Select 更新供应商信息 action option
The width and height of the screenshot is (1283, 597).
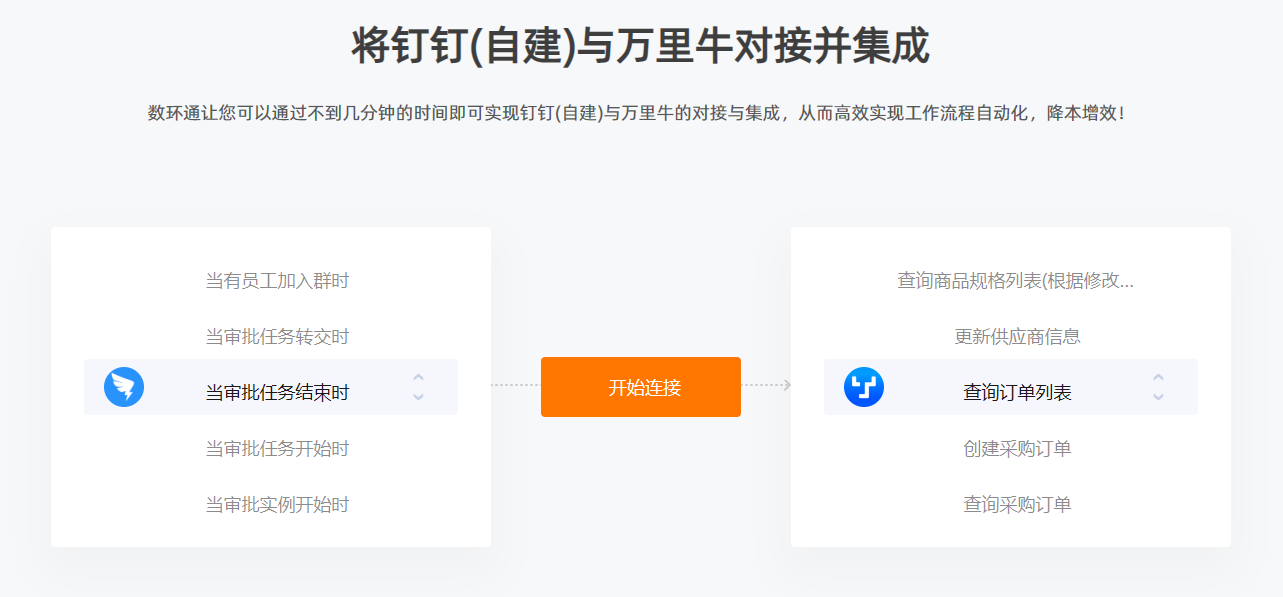point(1017,337)
